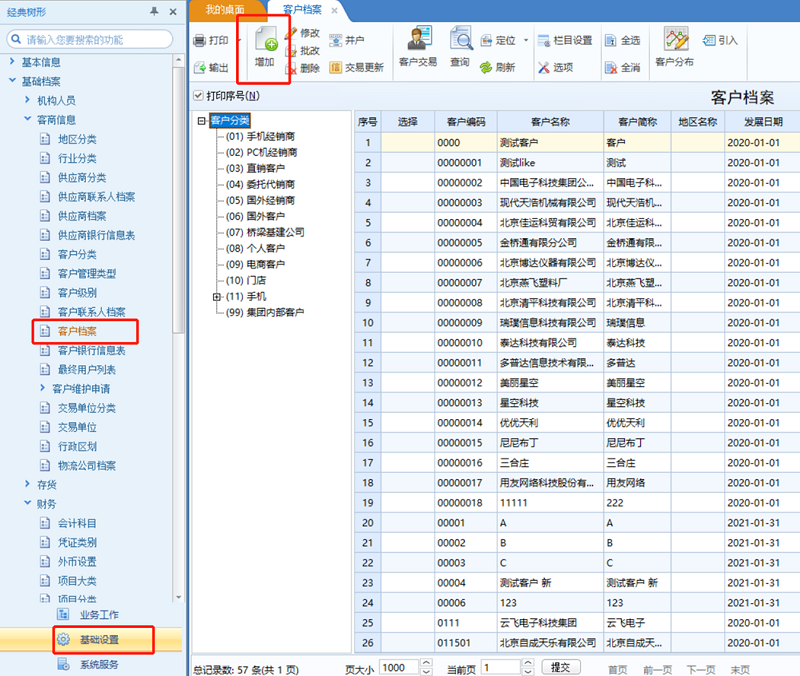Collapse the 客商信息 tree group
The image size is (800, 676).
pyautogui.click(x=28, y=119)
